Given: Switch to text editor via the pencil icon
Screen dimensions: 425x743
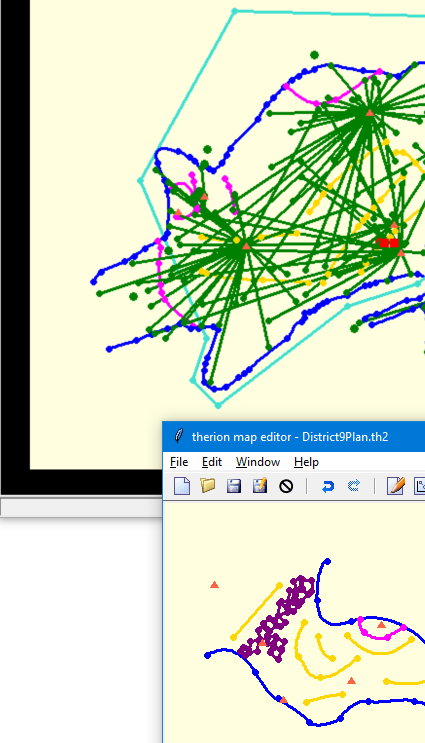Looking at the screenshot, I should tap(396, 486).
